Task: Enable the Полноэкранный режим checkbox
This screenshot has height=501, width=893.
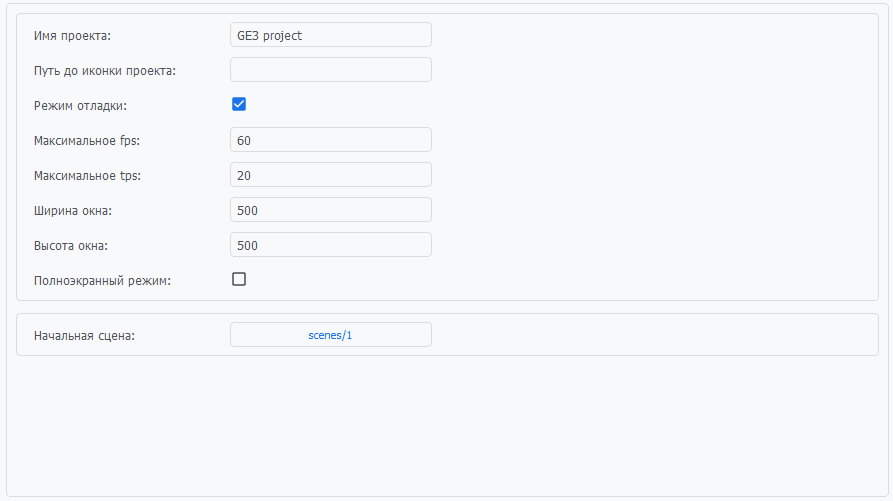Action: point(239,279)
